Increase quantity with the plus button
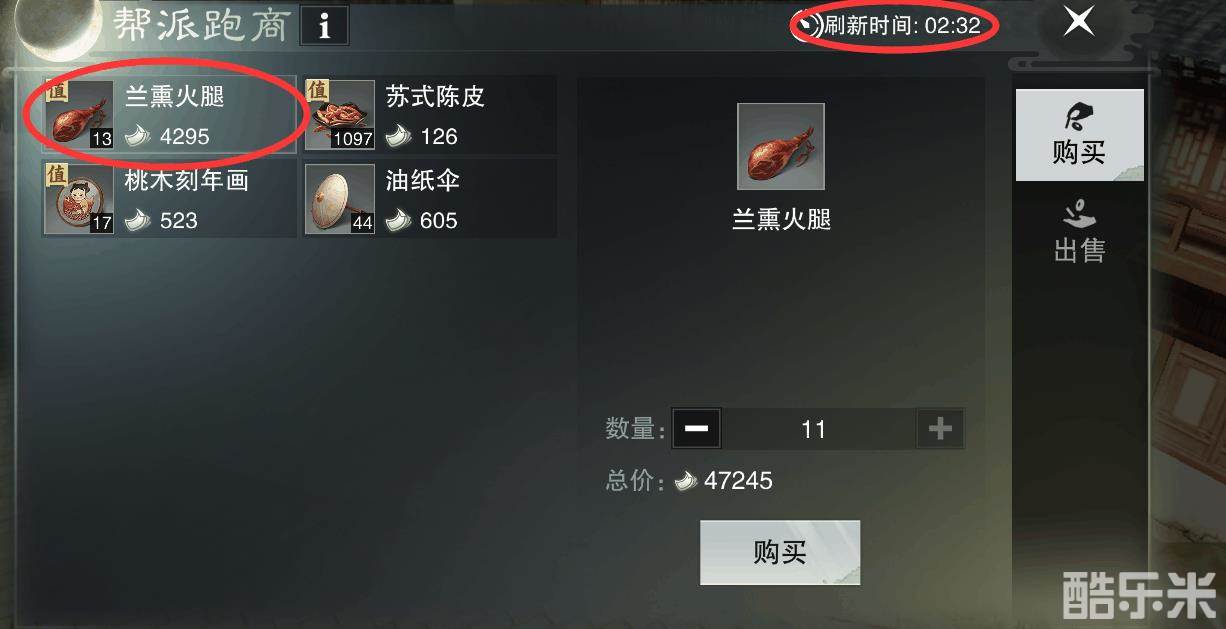The width and height of the screenshot is (1226, 629). click(x=940, y=429)
